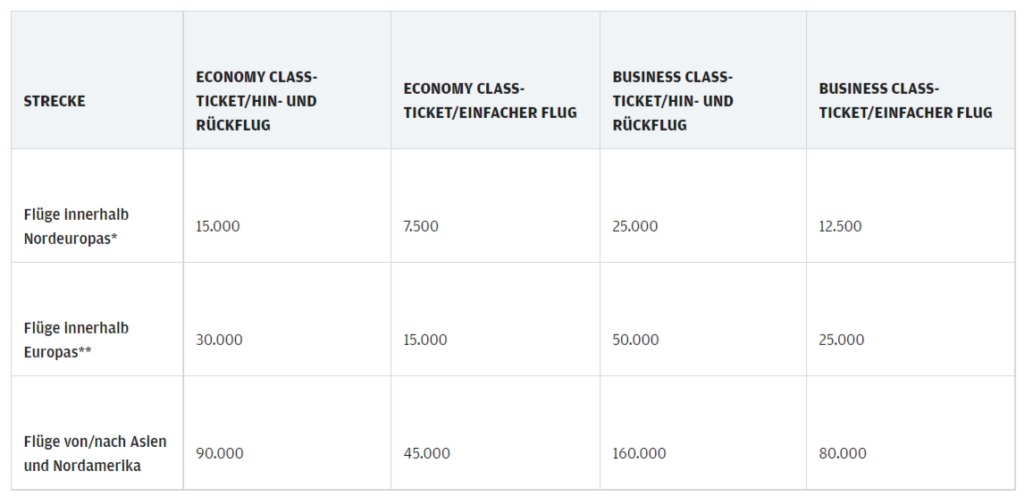Select Flüge von/nach Asien und Nordamerika label
Viewport: 1024px width, 497px height.
pos(95,454)
